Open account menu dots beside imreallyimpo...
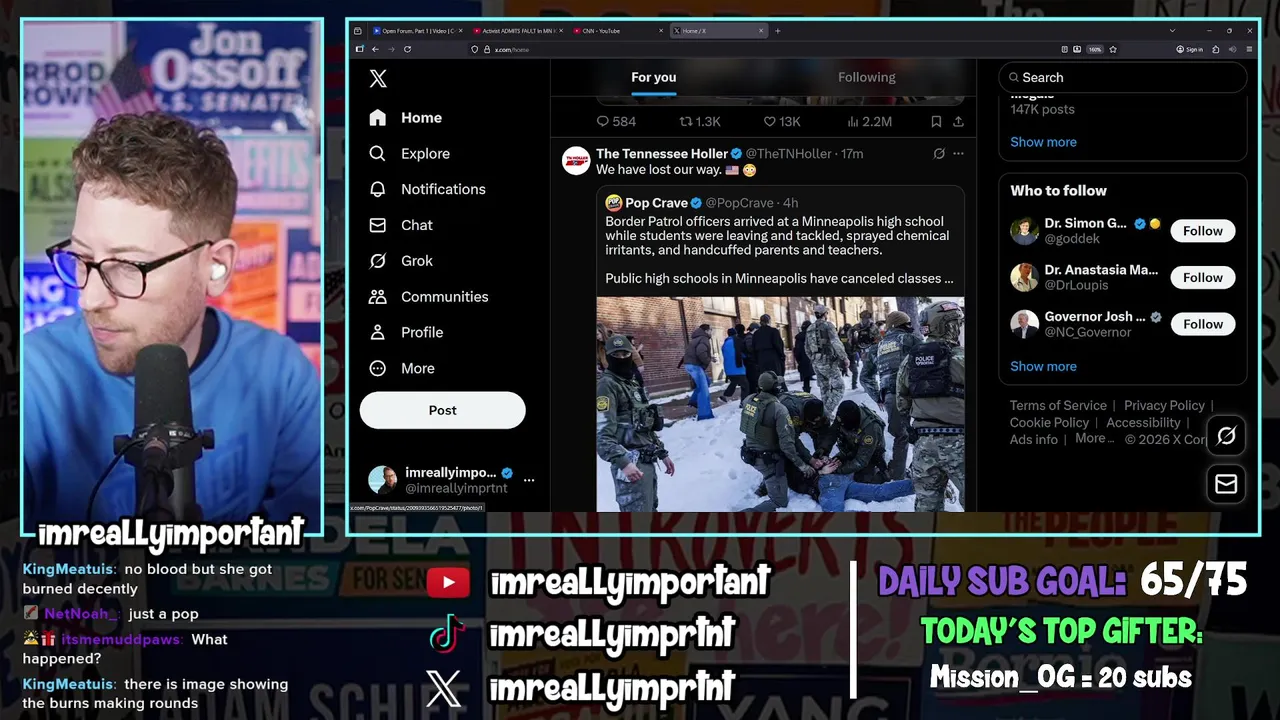 (x=529, y=480)
